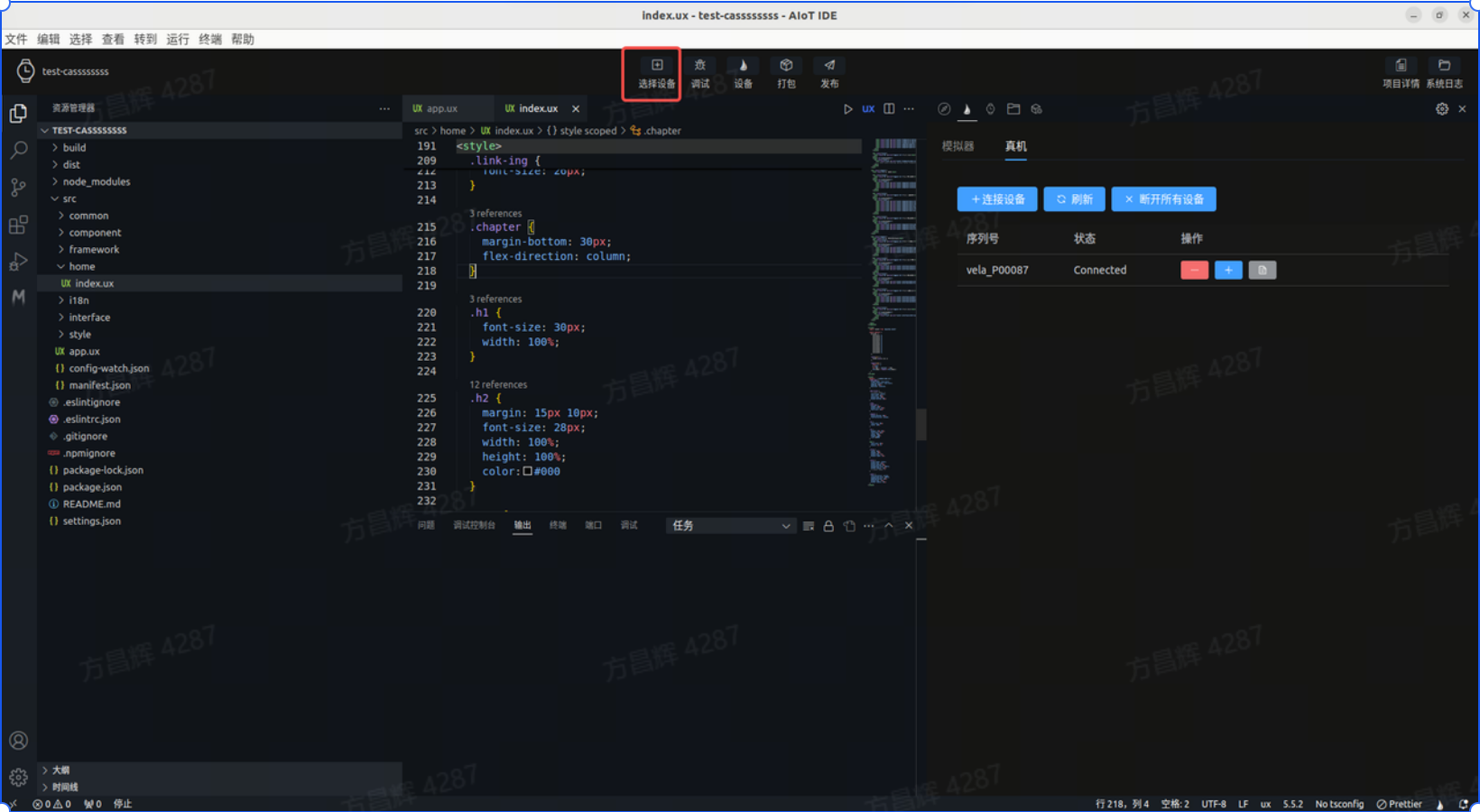Click the 连接设备 button

point(996,199)
